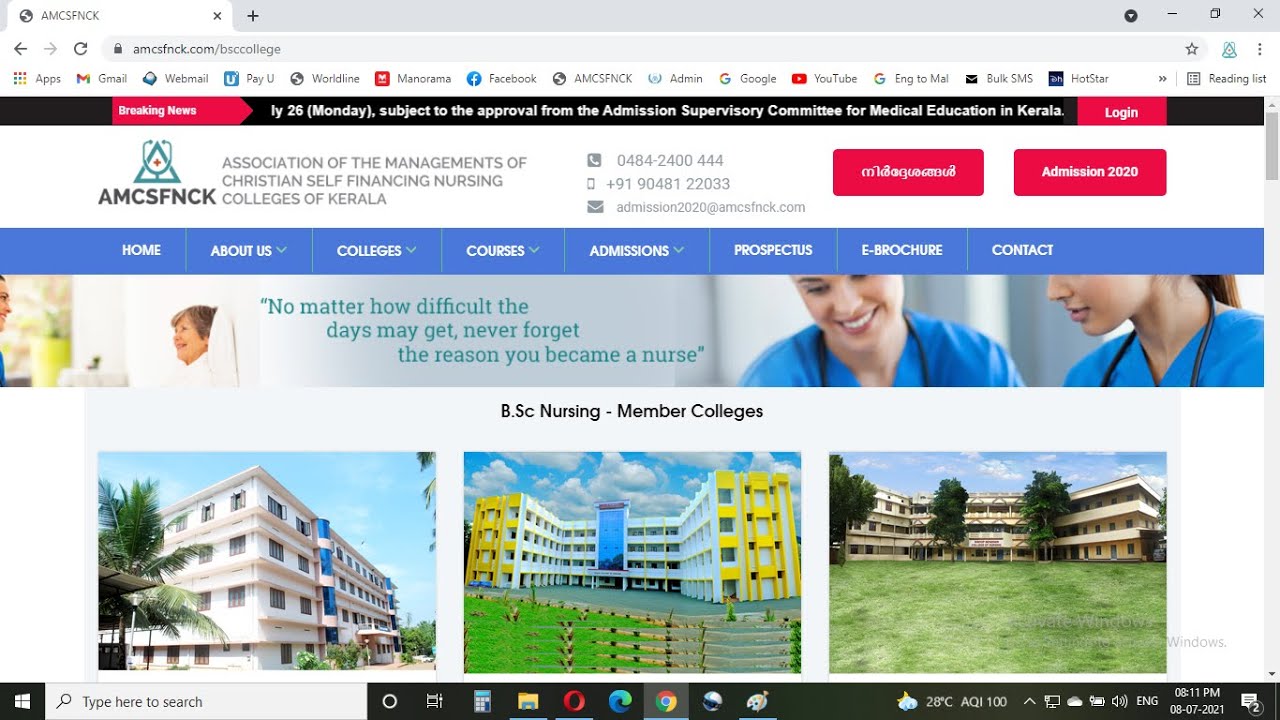Viewport: 1280px width, 720px height.
Task: Click the Login button
Action: (x=1121, y=112)
